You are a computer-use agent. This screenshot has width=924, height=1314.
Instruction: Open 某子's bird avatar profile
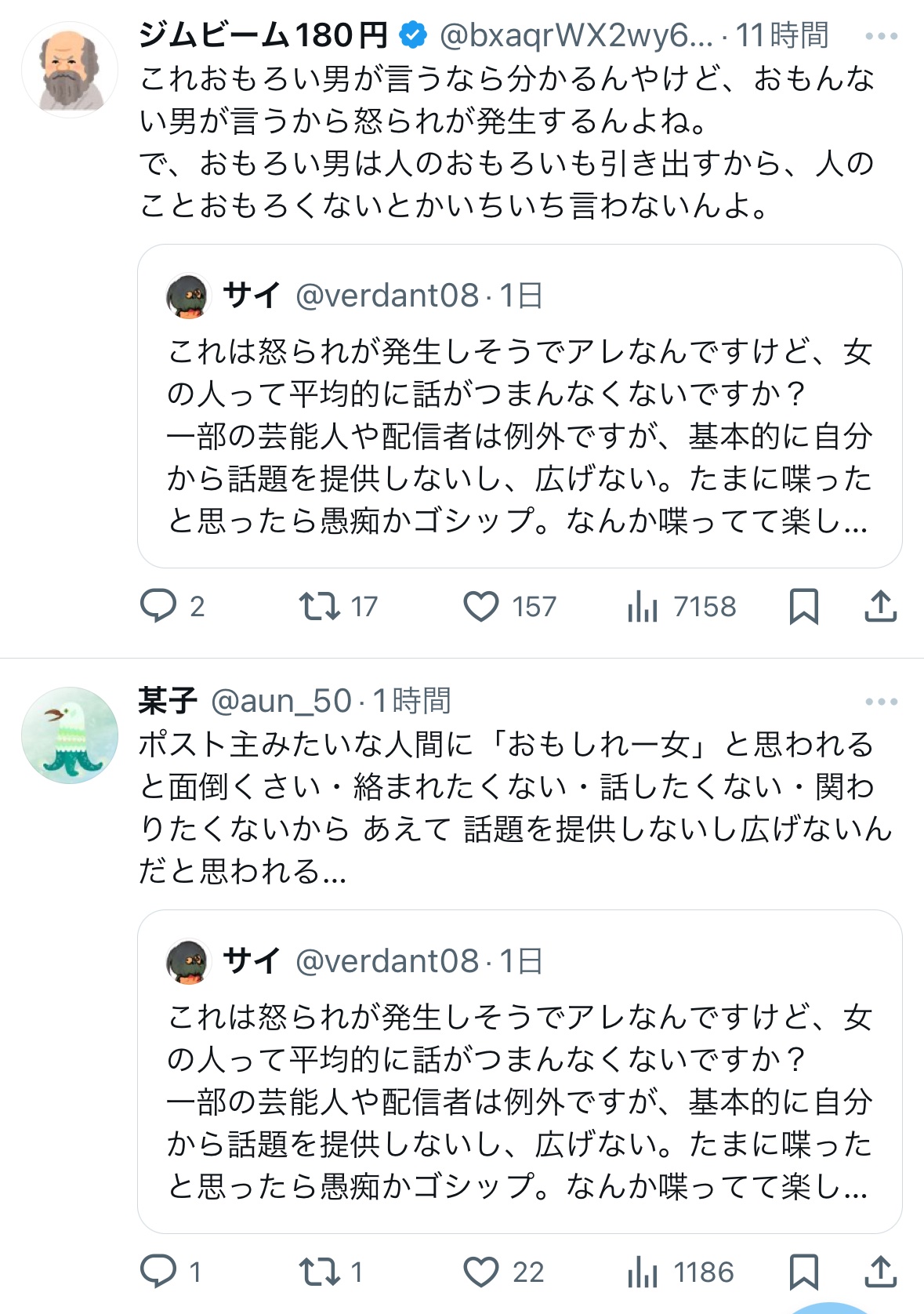[70, 735]
